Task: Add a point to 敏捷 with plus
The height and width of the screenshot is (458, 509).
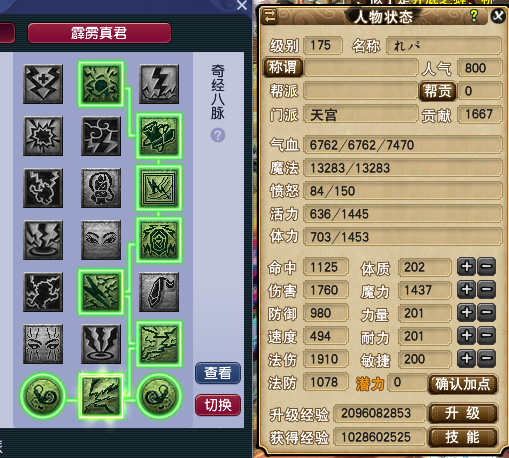Action: 466,359
